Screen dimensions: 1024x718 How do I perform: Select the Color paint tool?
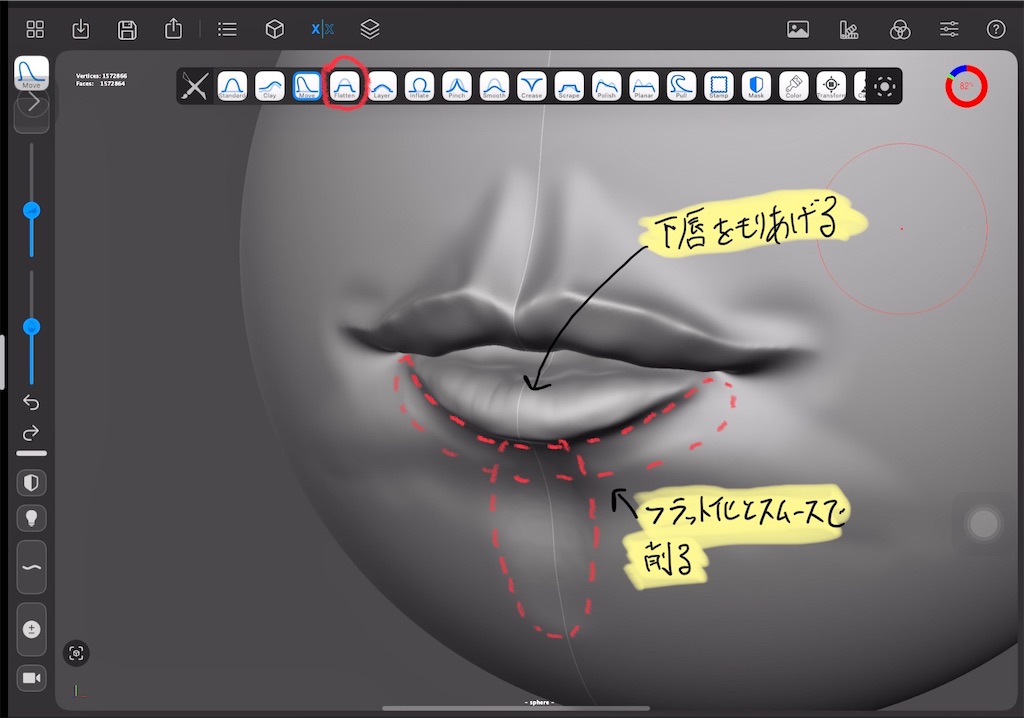[793, 86]
